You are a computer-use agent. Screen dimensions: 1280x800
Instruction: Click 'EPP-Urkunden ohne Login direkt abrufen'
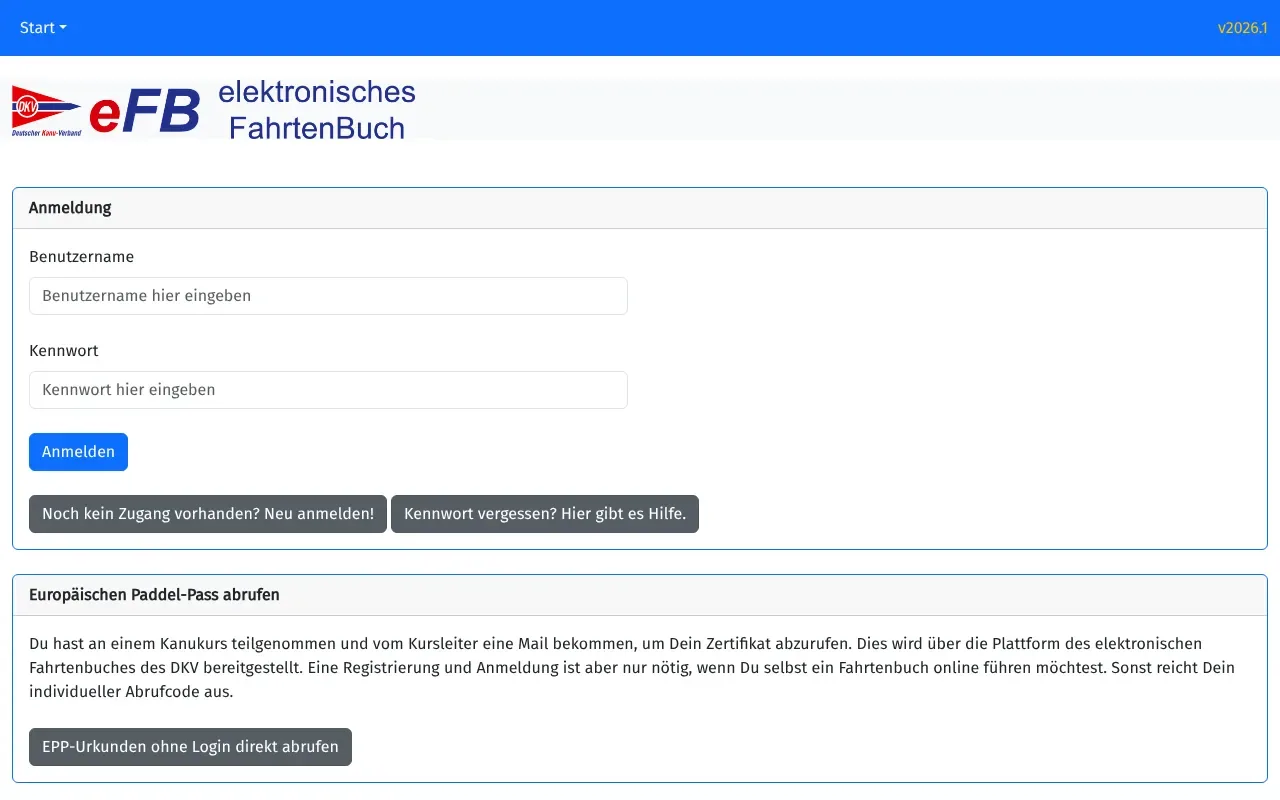(x=190, y=746)
